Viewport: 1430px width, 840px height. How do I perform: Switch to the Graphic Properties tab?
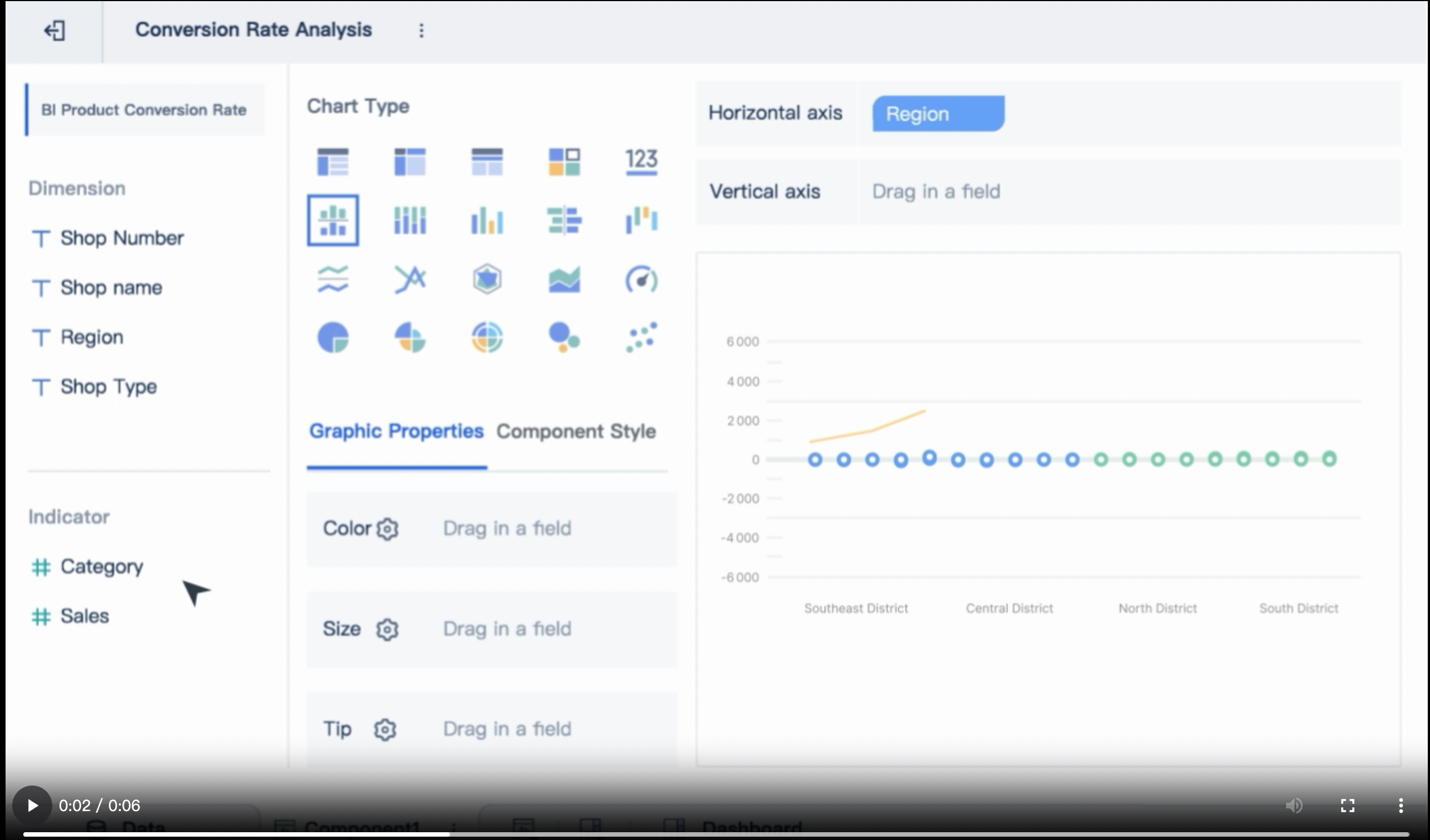click(396, 431)
